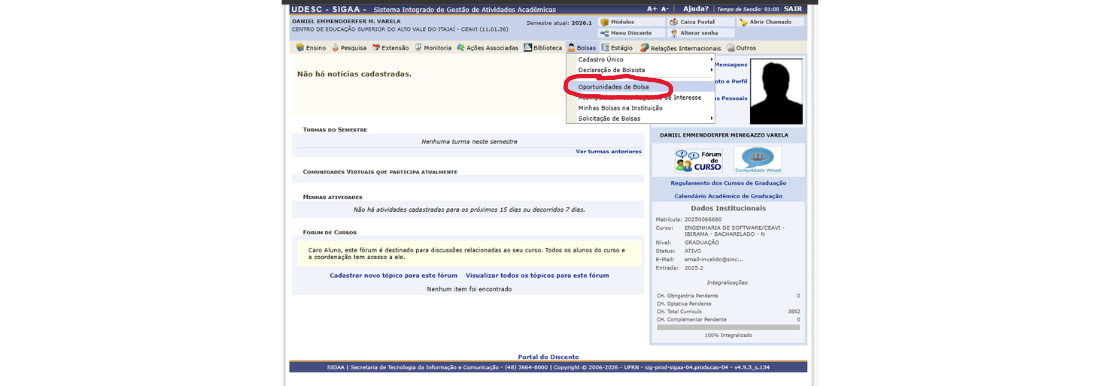The width and height of the screenshot is (1100, 386).
Task: Click Ver turmas anteriores link
Action: pyautogui.click(x=608, y=152)
